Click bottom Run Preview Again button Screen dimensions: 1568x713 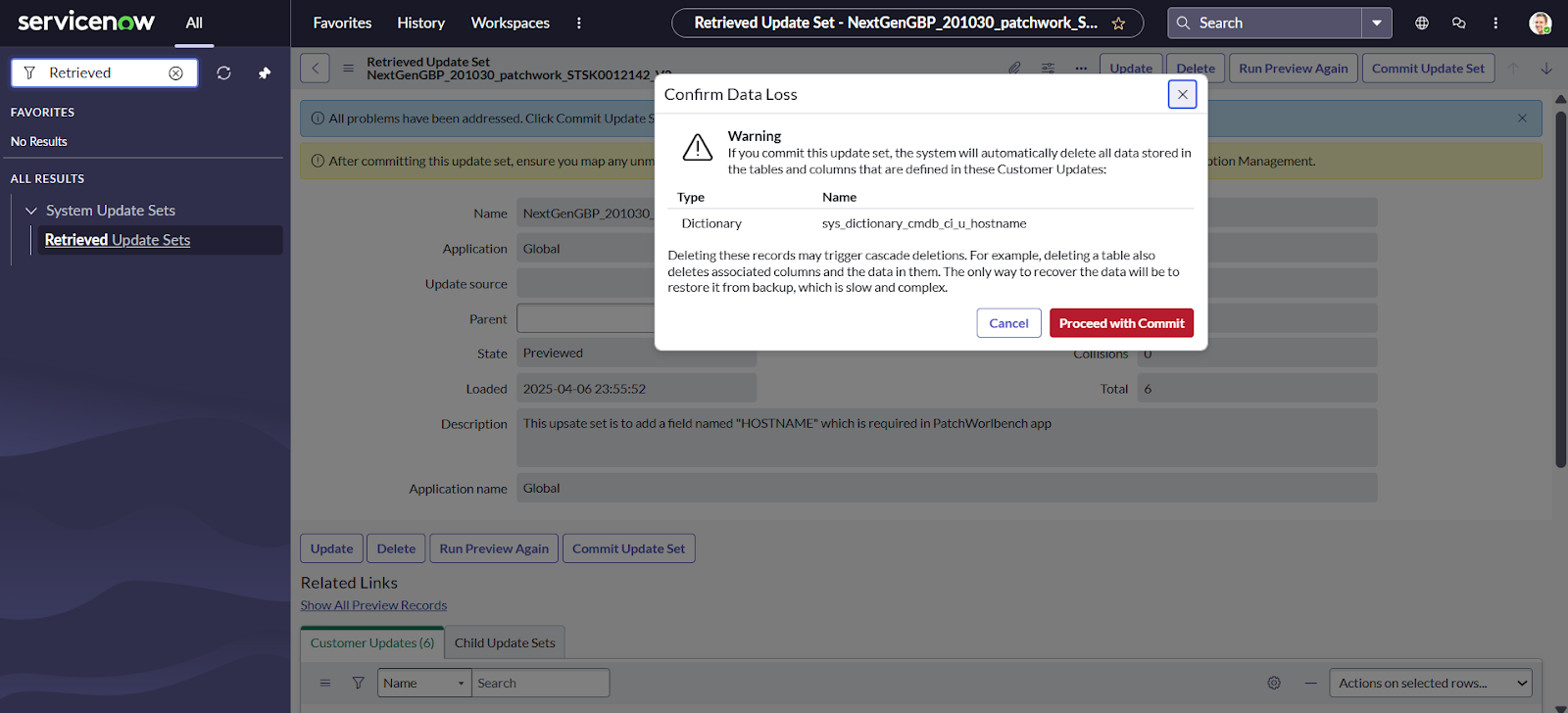click(494, 548)
